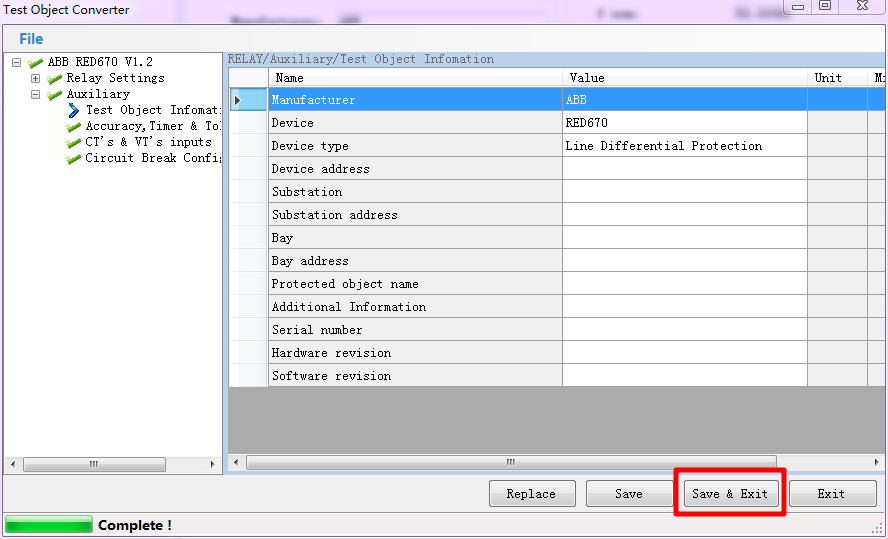
Task: Close the Test Object Converter window
Action: (862, 6)
